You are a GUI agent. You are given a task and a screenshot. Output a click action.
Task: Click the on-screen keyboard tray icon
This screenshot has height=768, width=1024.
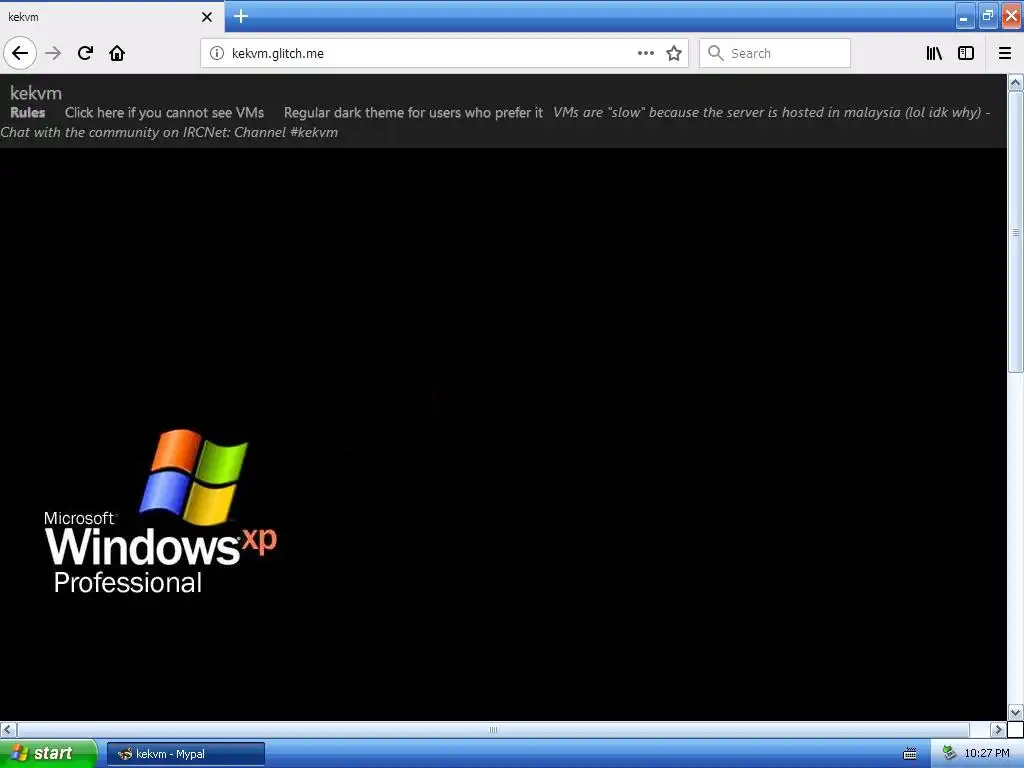(910, 754)
